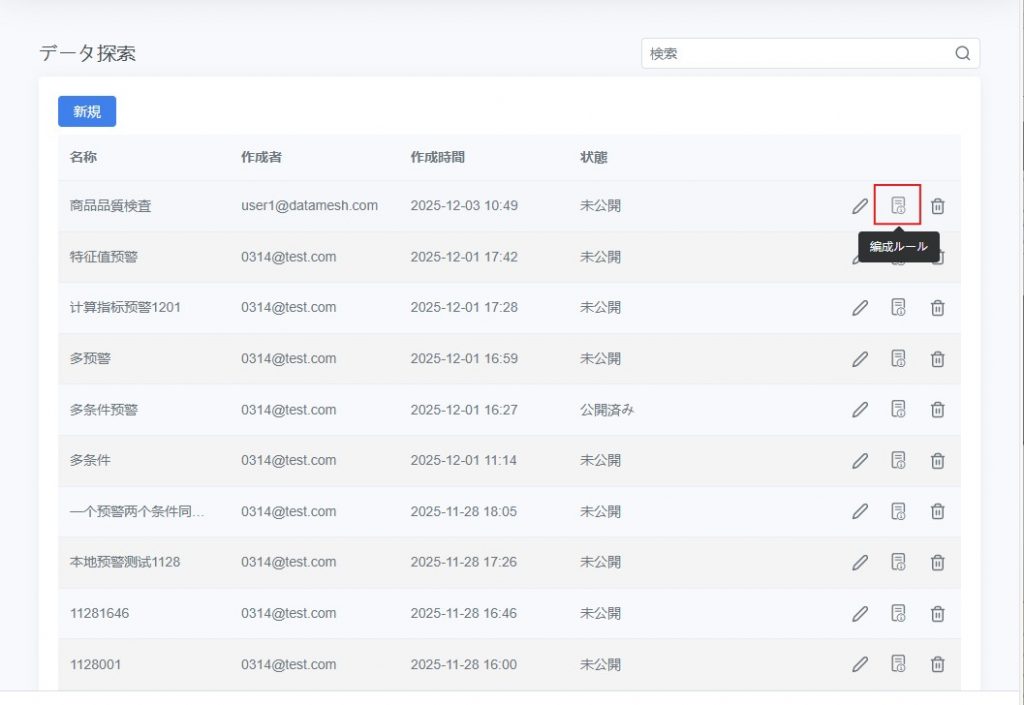This screenshot has height=705, width=1024.
Task: Click the magnifier search icon
Action: pyautogui.click(x=962, y=54)
